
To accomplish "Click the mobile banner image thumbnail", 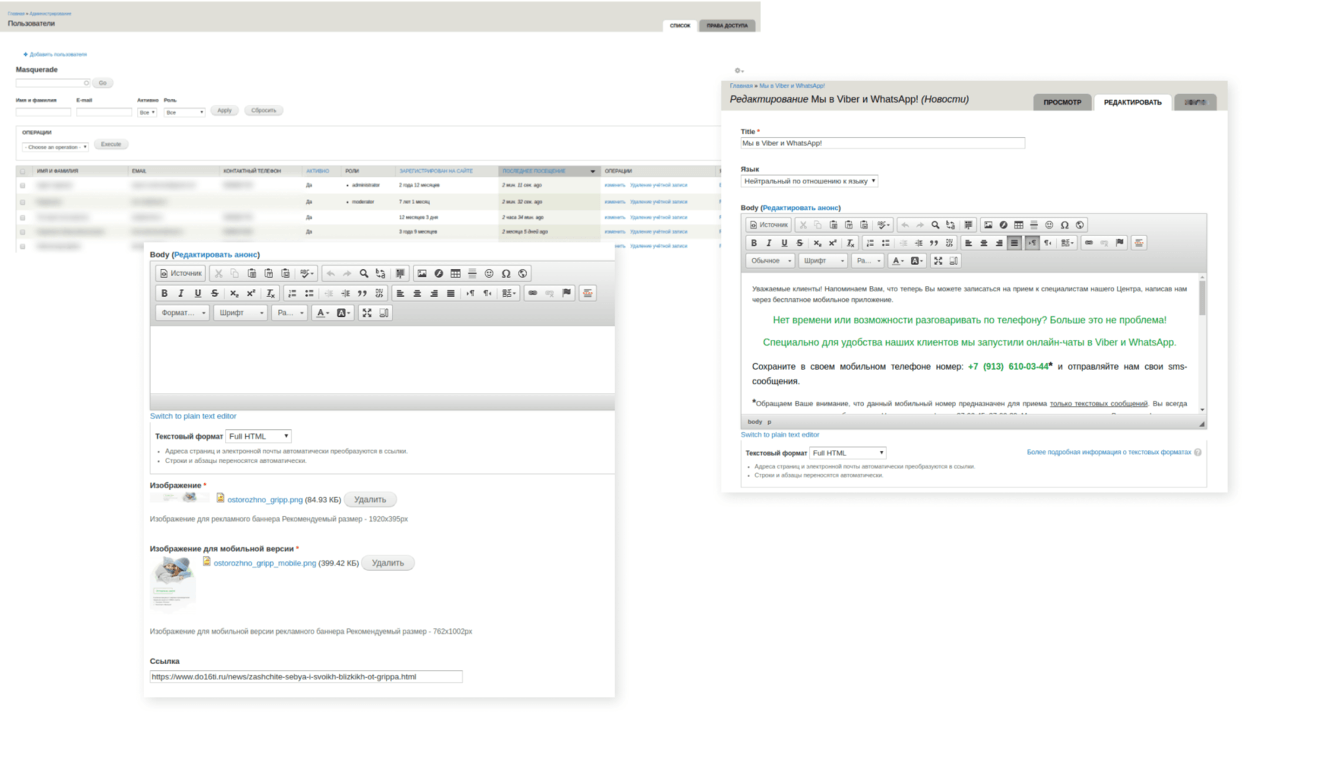I will click(x=173, y=583).
